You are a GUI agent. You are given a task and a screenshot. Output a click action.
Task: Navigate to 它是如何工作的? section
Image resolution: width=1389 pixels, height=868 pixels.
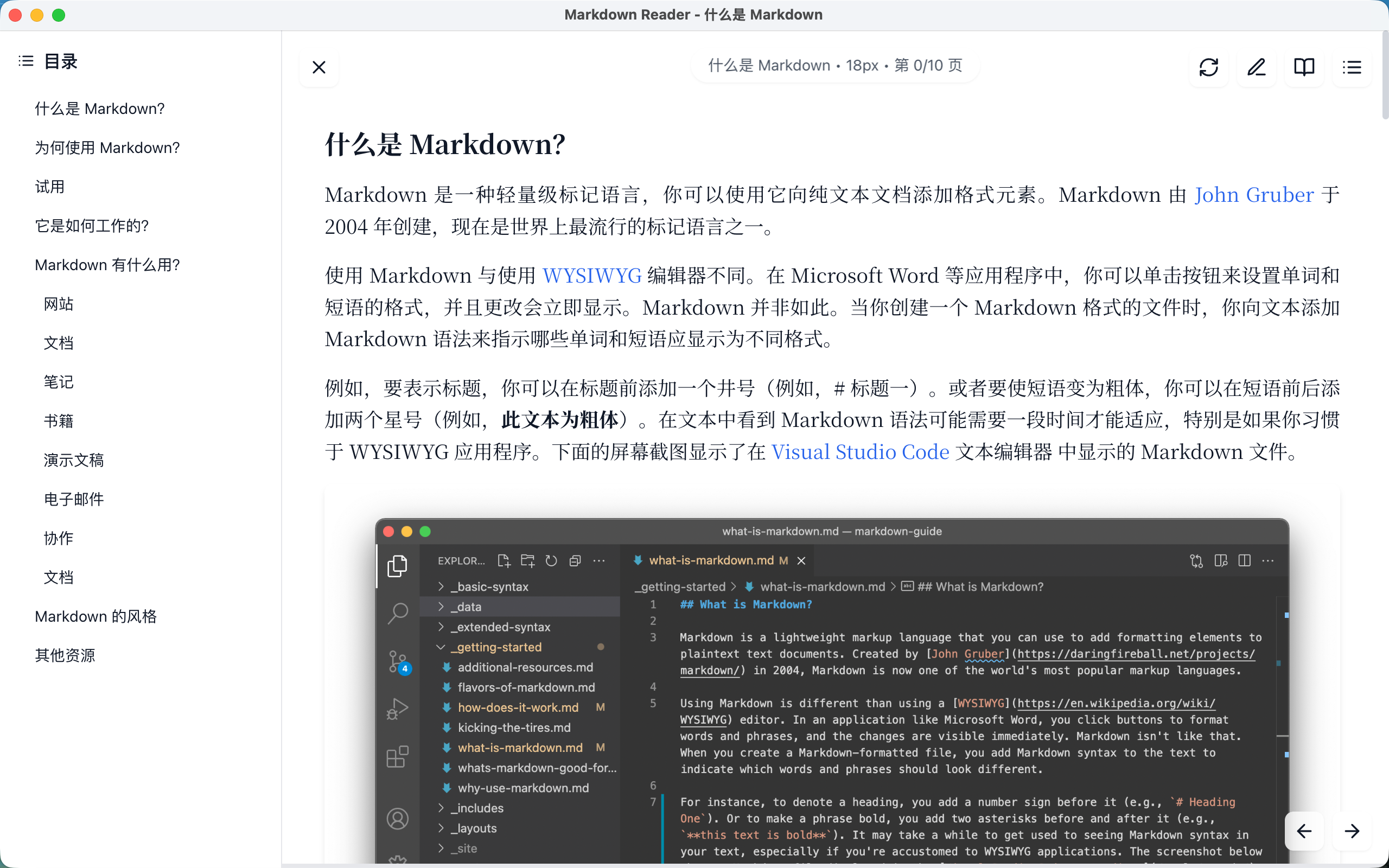[91, 226]
